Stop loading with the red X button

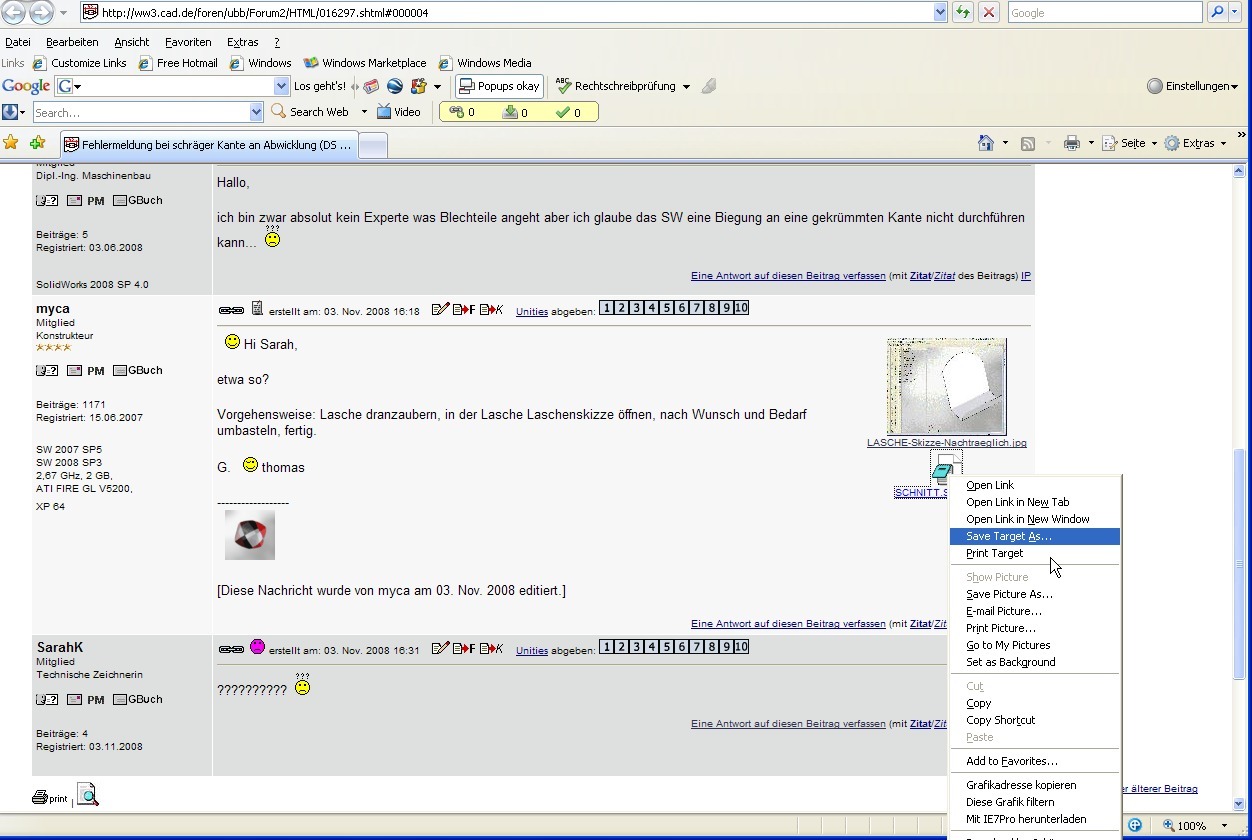[x=988, y=12]
